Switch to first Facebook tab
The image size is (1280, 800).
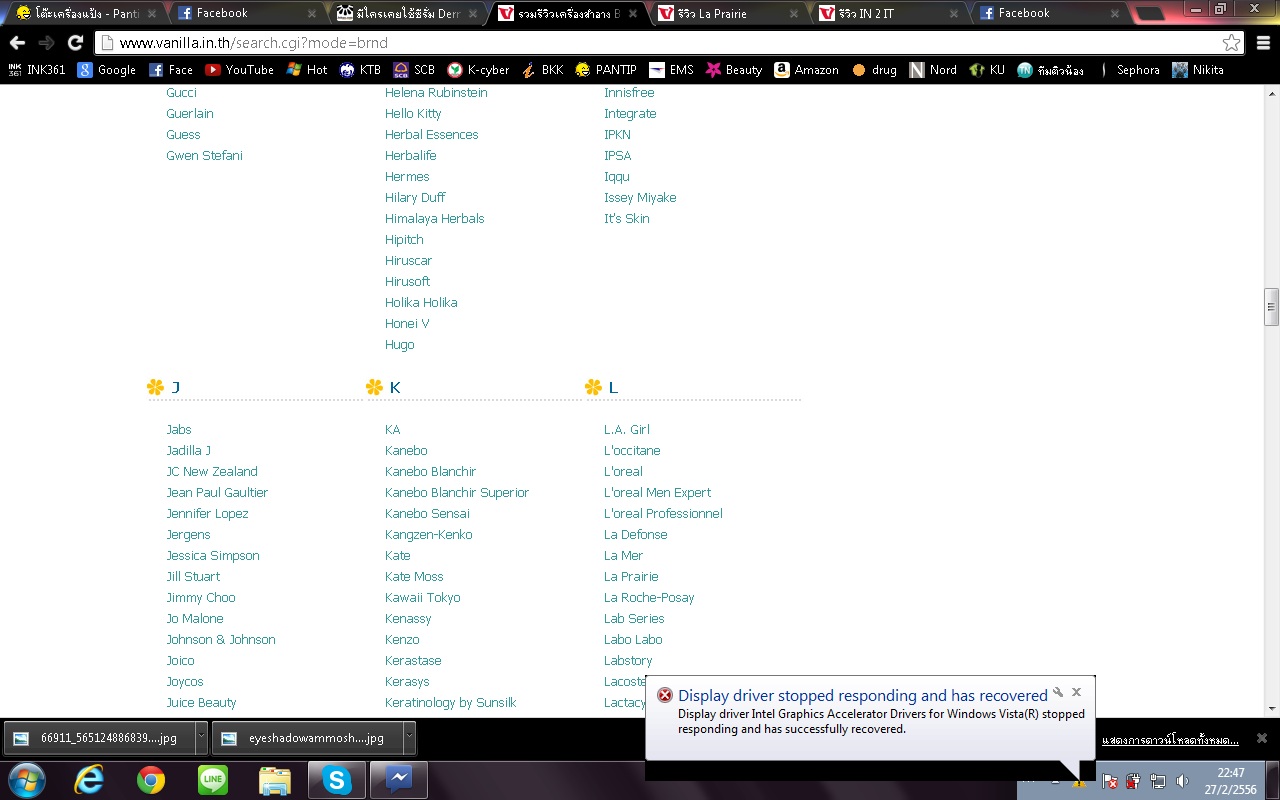tap(245, 13)
